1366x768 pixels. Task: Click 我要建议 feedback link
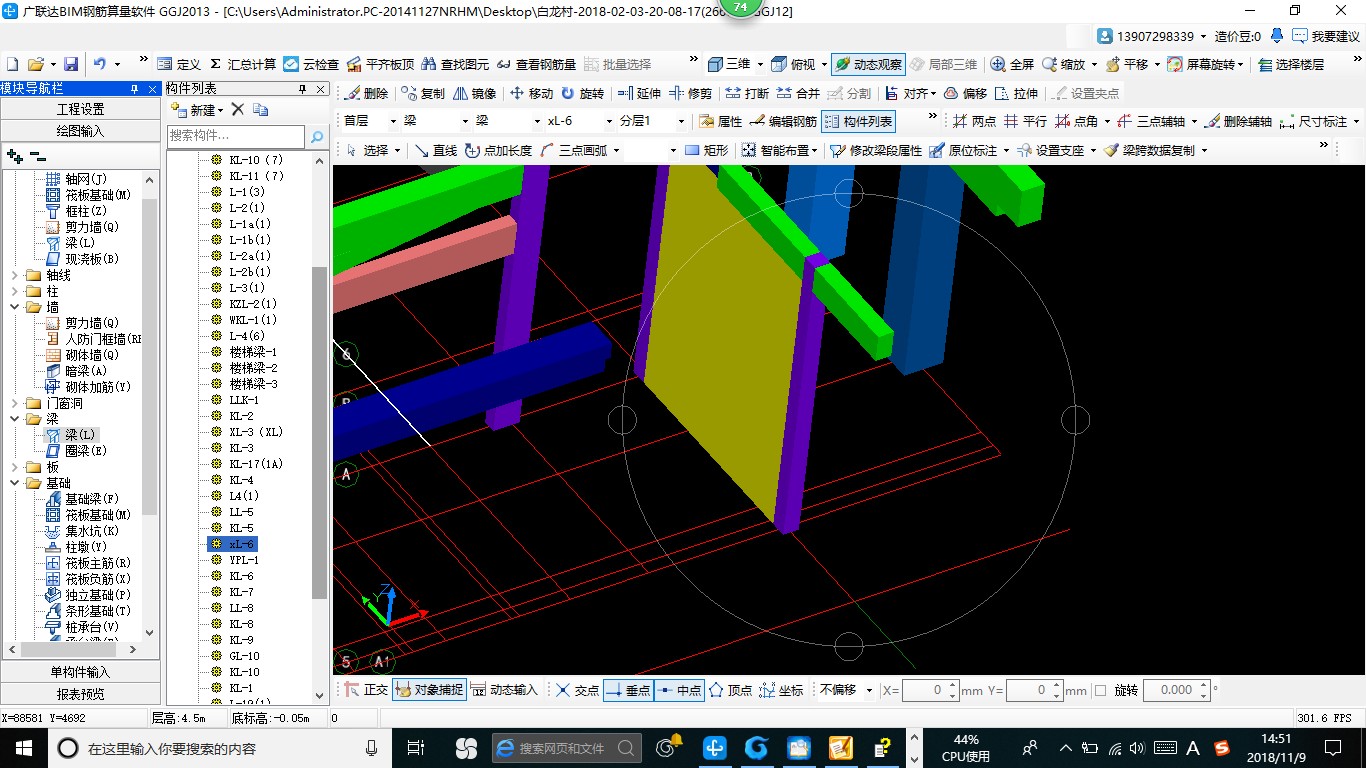coord(1326,36)
